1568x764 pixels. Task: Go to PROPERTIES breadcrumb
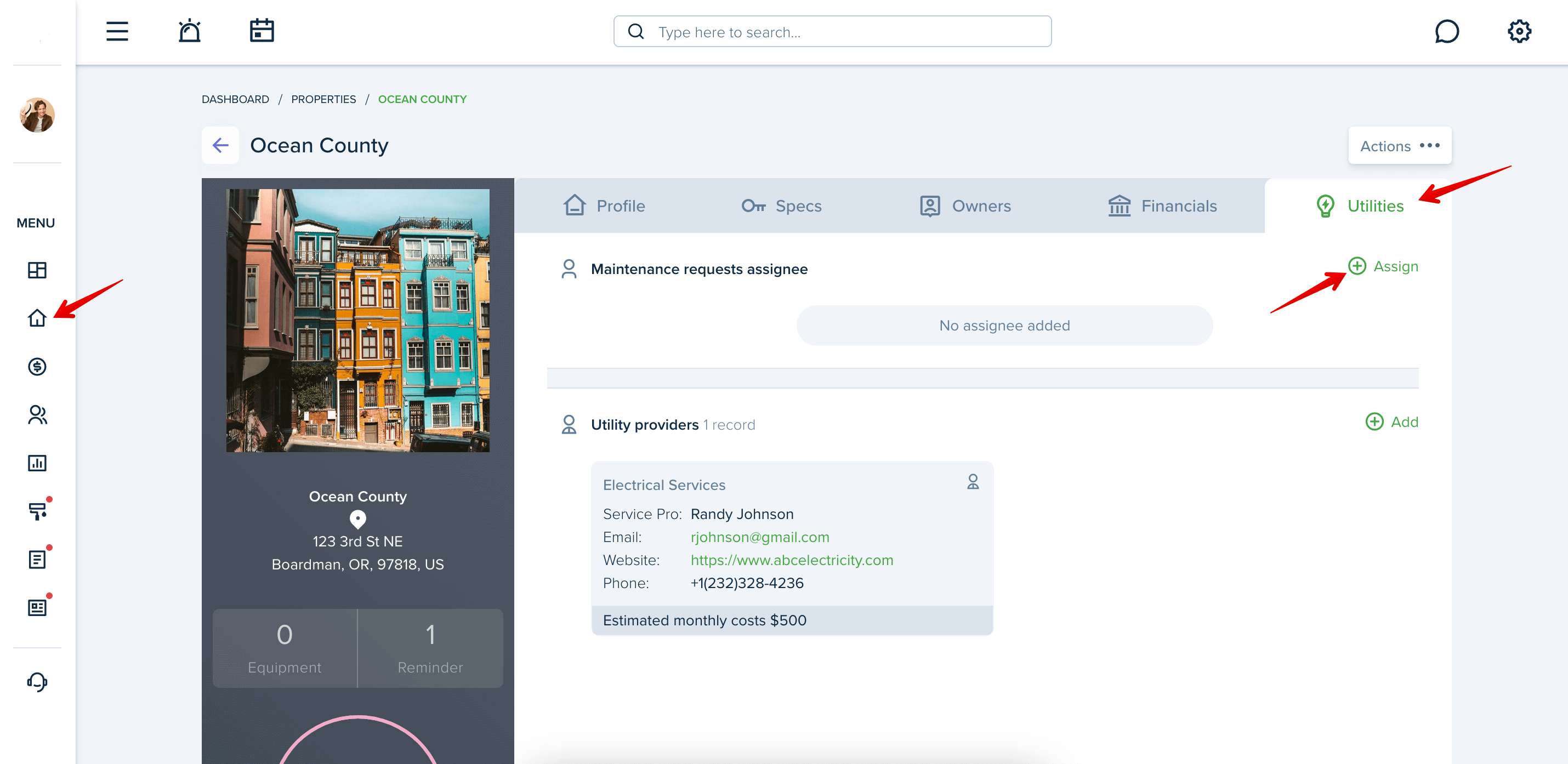tap(323, 99)
